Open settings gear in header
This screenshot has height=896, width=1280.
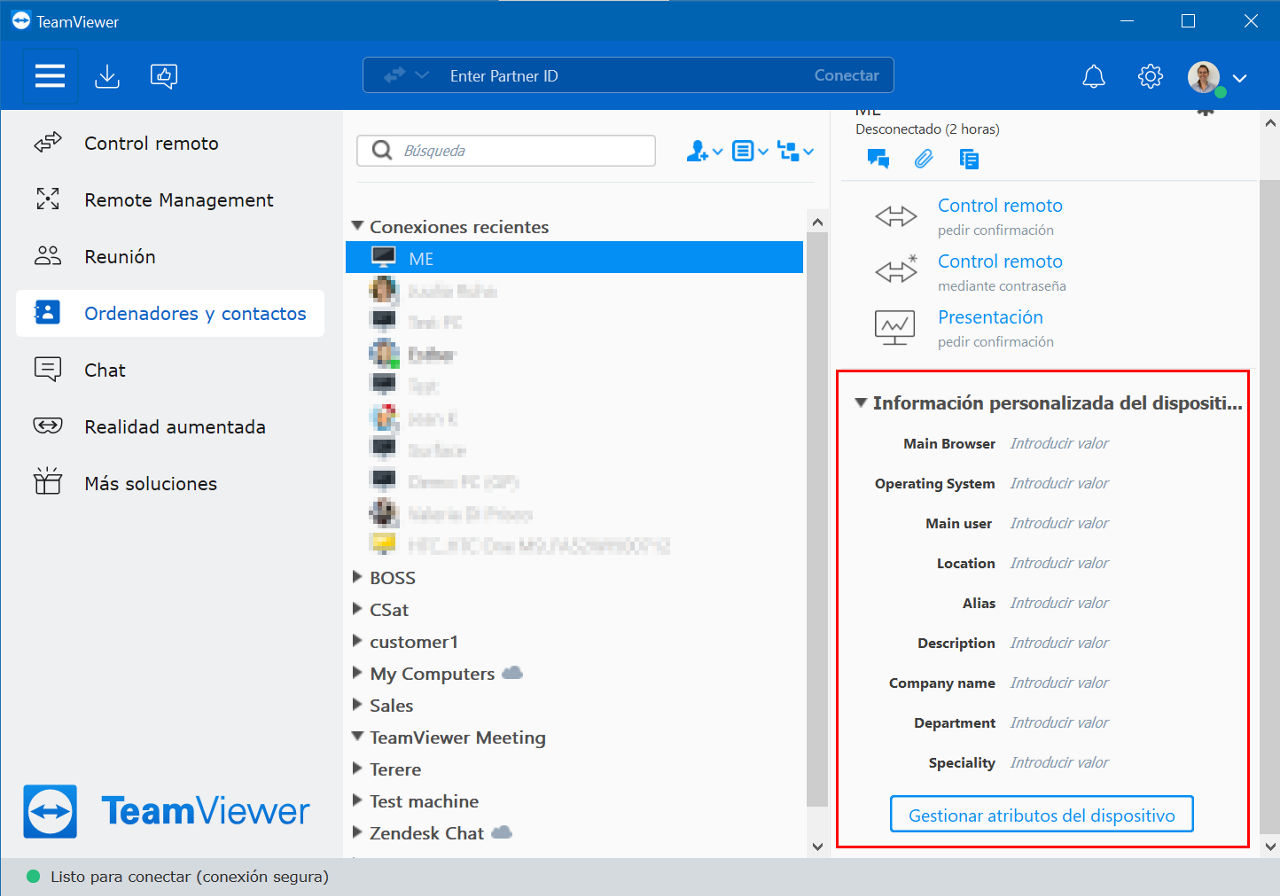pos(1150,76)
